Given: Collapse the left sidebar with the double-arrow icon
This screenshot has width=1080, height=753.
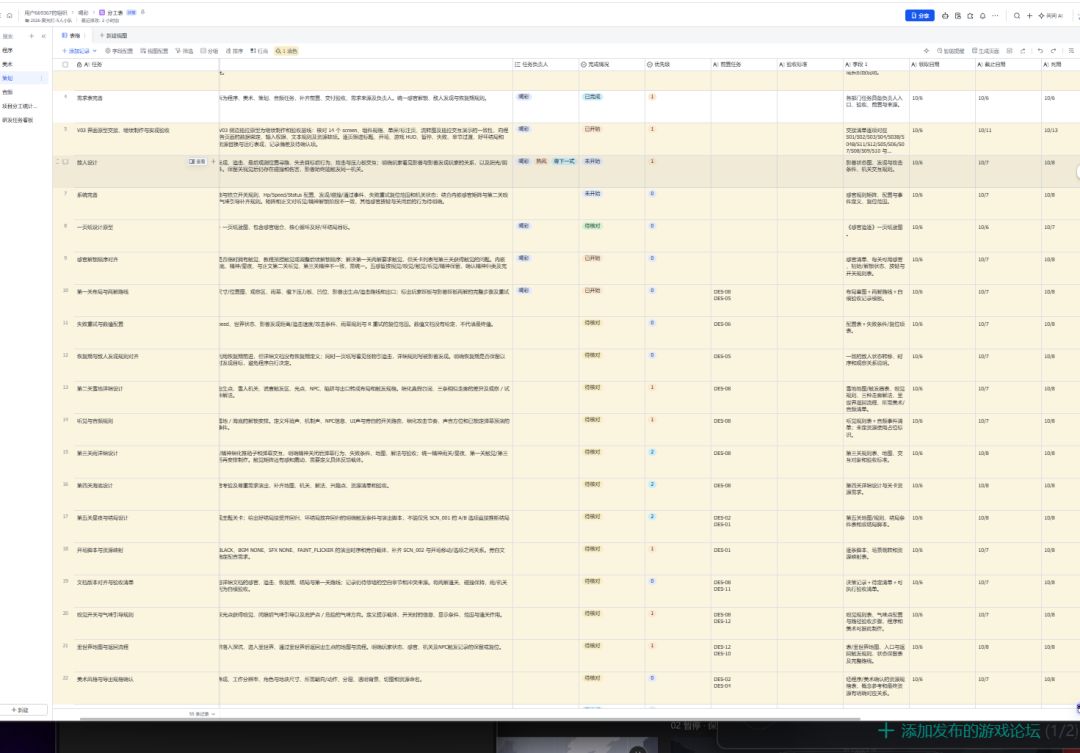Looking at the screenshot, I should 43,36.
